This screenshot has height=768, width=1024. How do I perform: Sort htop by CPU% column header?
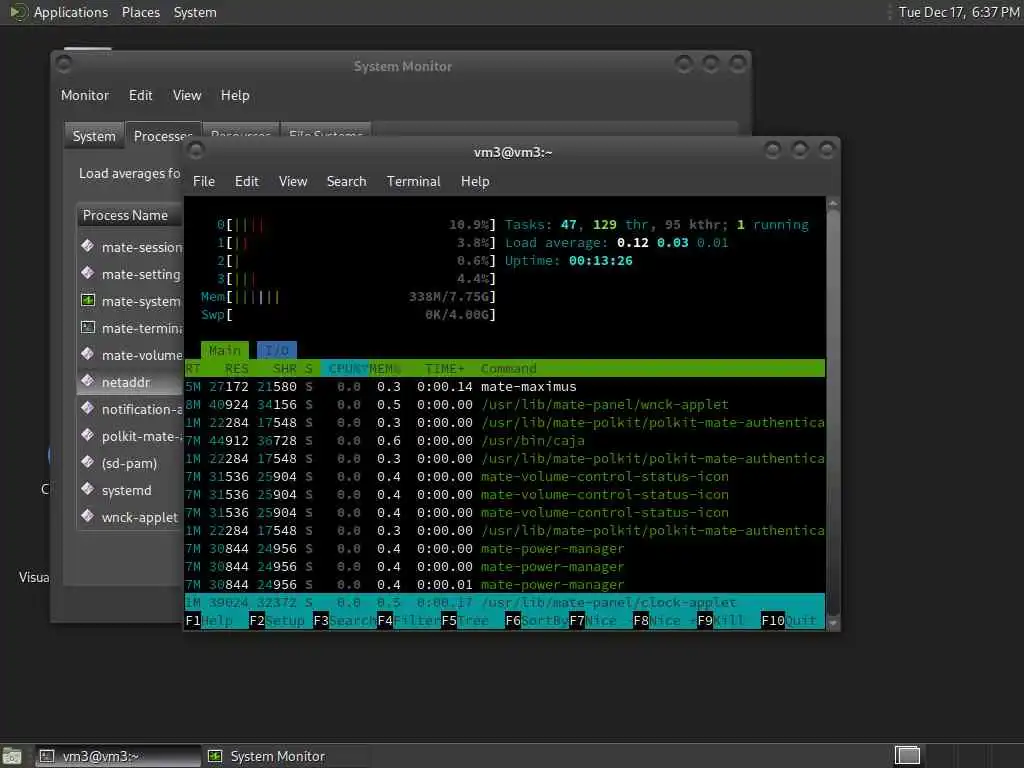(x=344, y=368)
